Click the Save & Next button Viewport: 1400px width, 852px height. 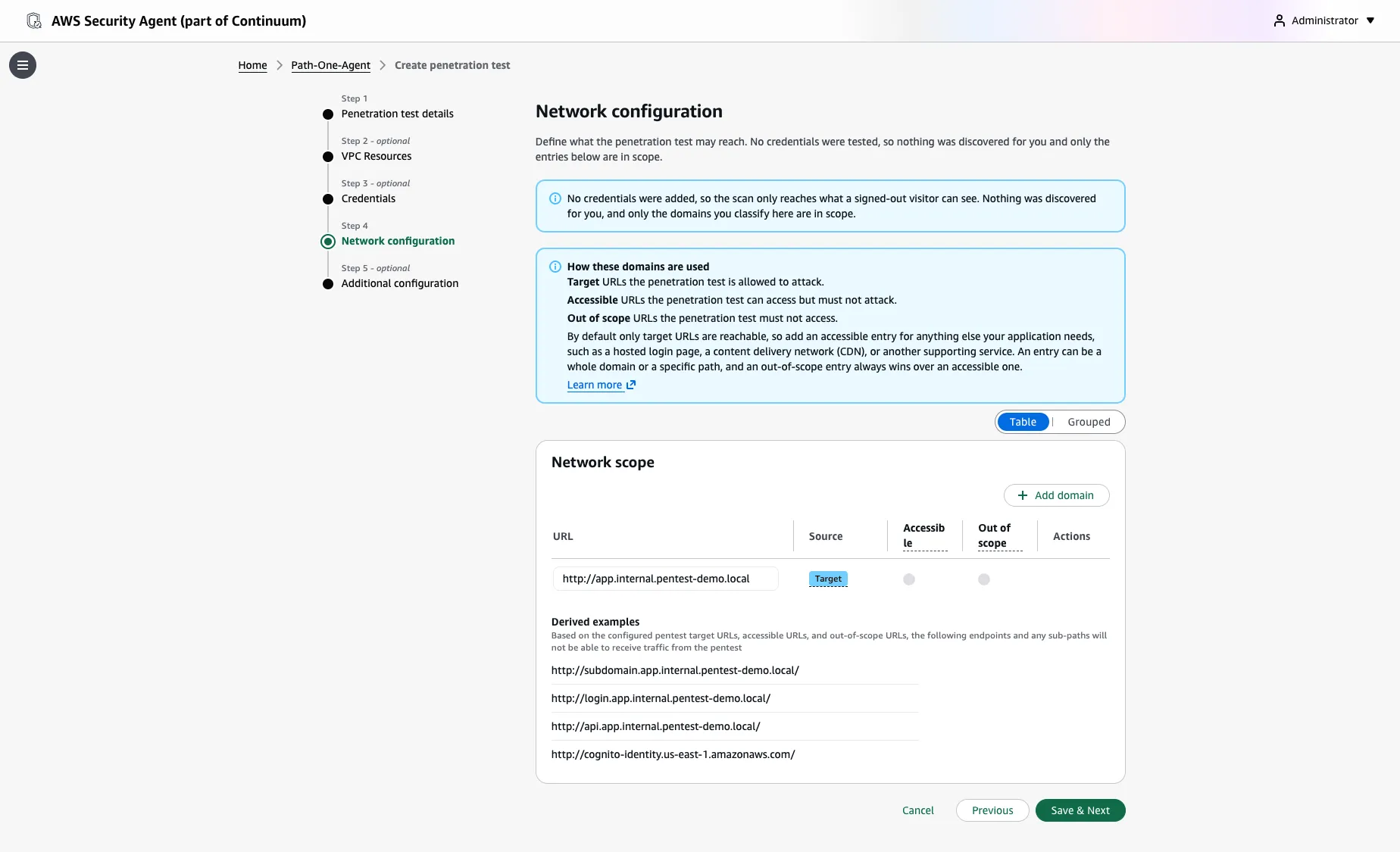click(1080, 810)
